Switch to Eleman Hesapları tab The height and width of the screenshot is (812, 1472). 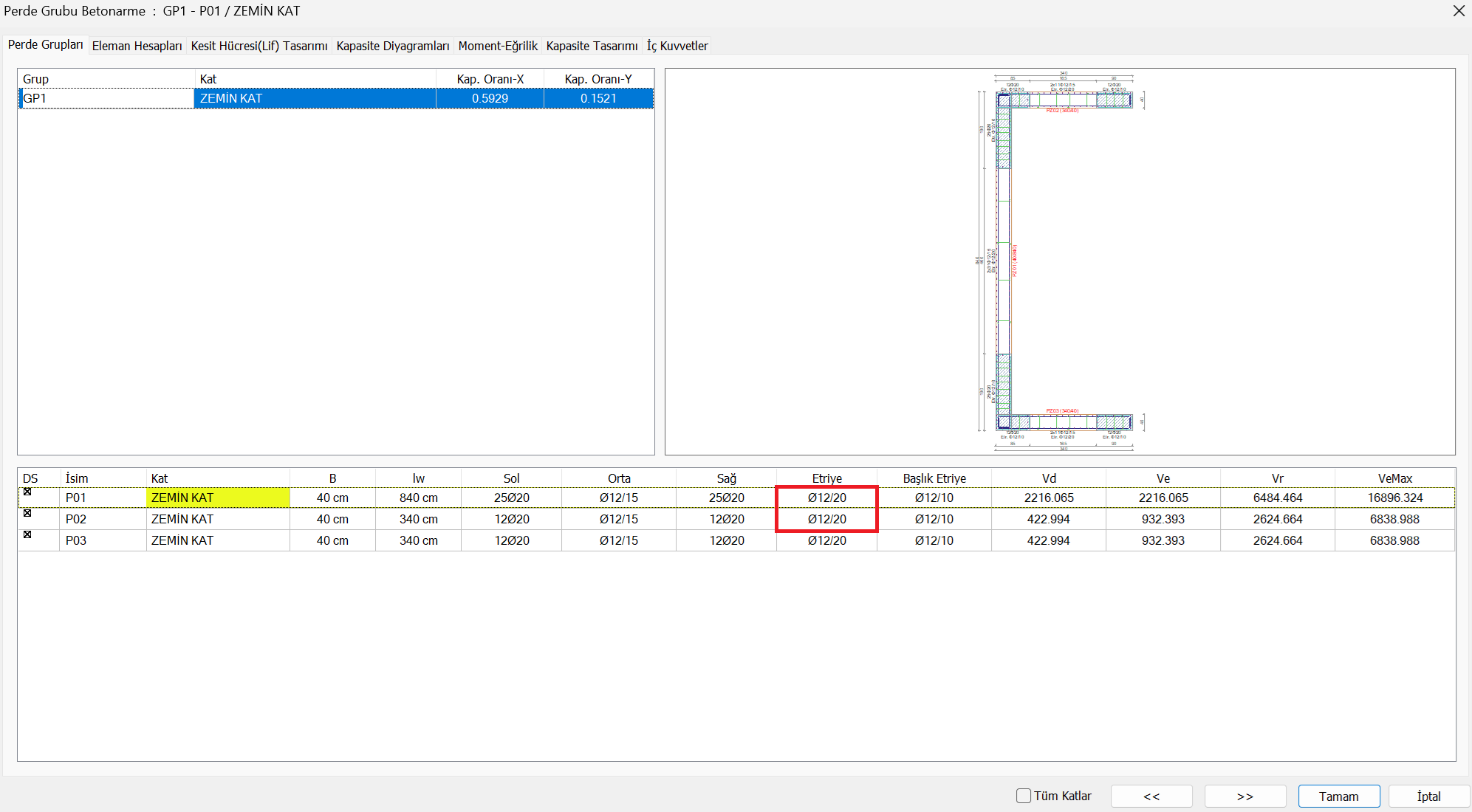pyautogui.click(x=137, y=46)
